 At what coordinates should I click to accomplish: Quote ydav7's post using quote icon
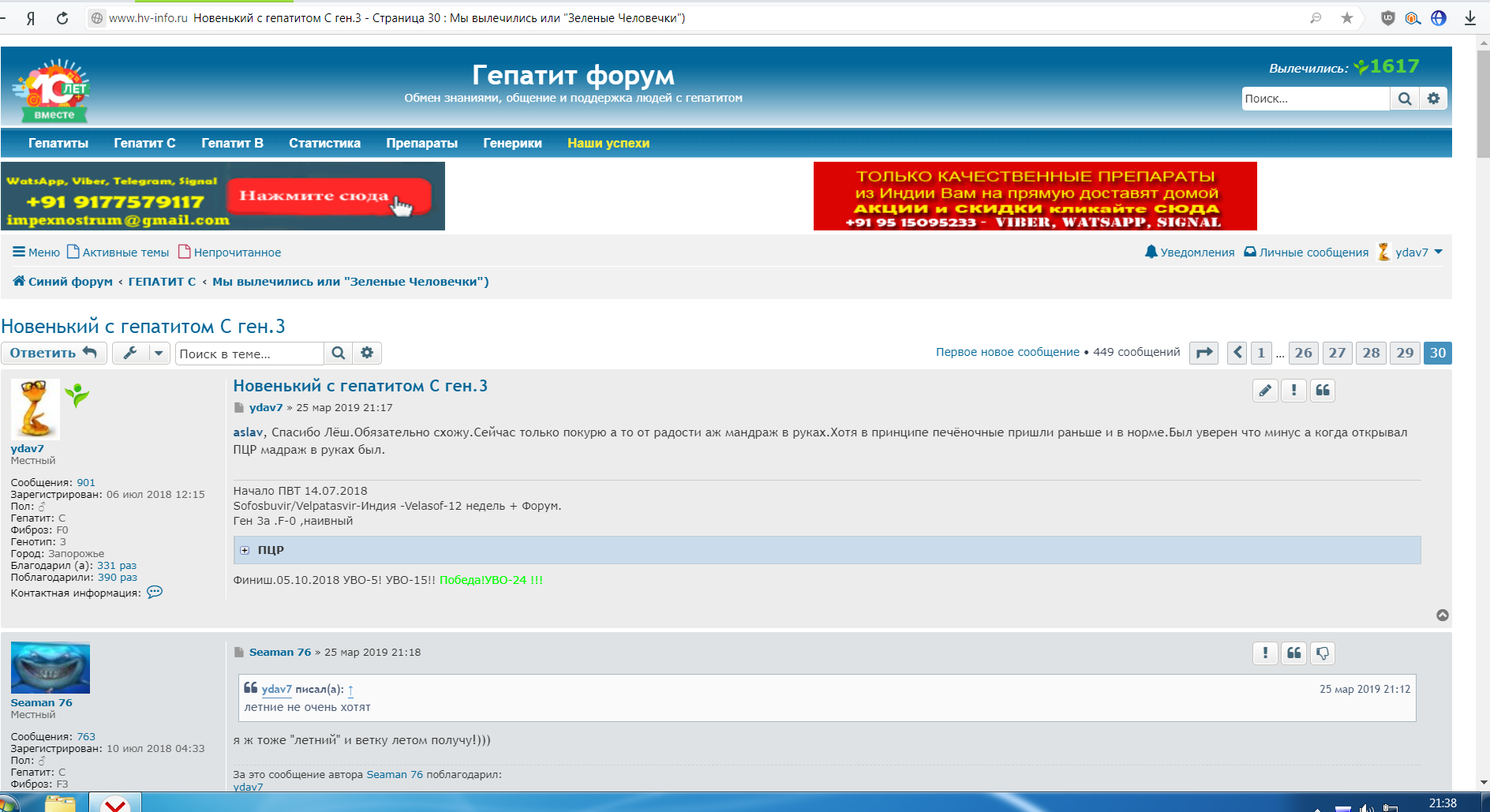[x=1323, y=391]
